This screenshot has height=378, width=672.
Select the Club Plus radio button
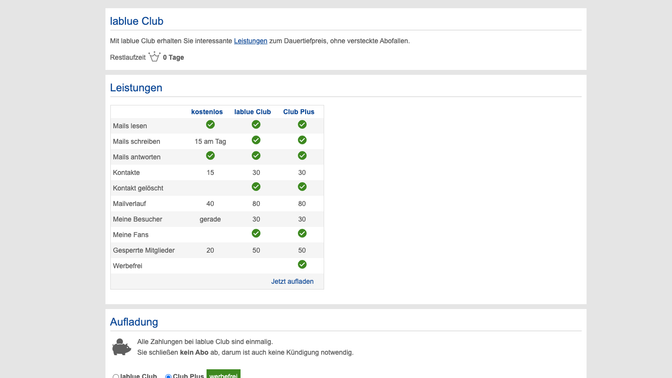[x=168, y=376]
